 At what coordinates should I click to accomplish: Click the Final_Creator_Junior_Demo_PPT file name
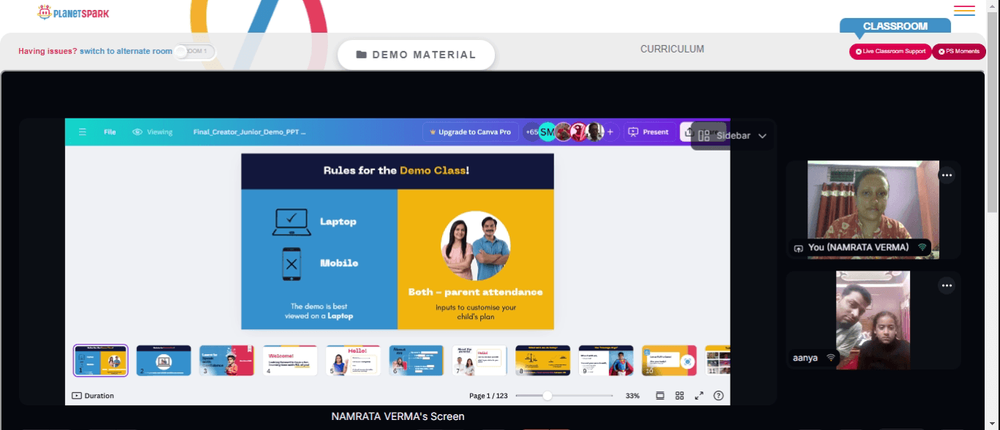pyautogui.click(x=249, y=132)
